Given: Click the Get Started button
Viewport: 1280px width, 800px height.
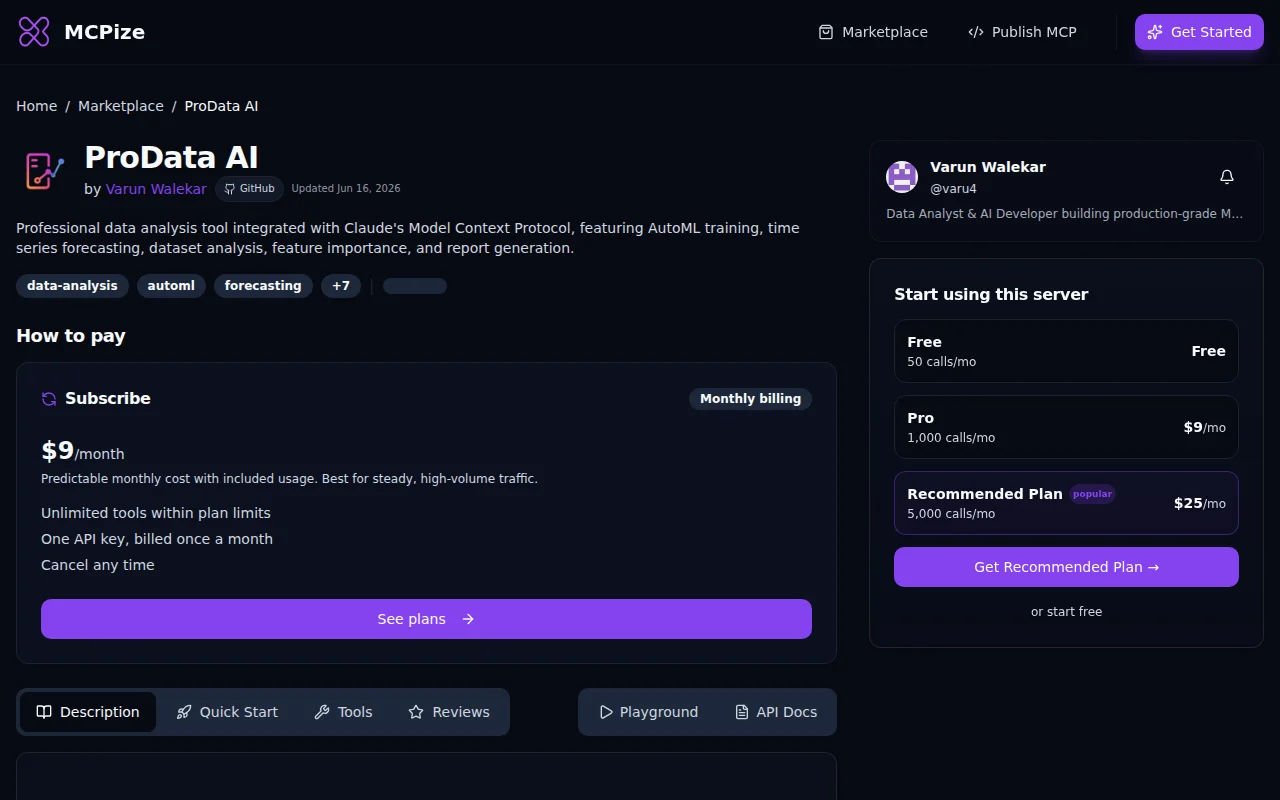Looking at the screenshot, I should point(1199,32).
